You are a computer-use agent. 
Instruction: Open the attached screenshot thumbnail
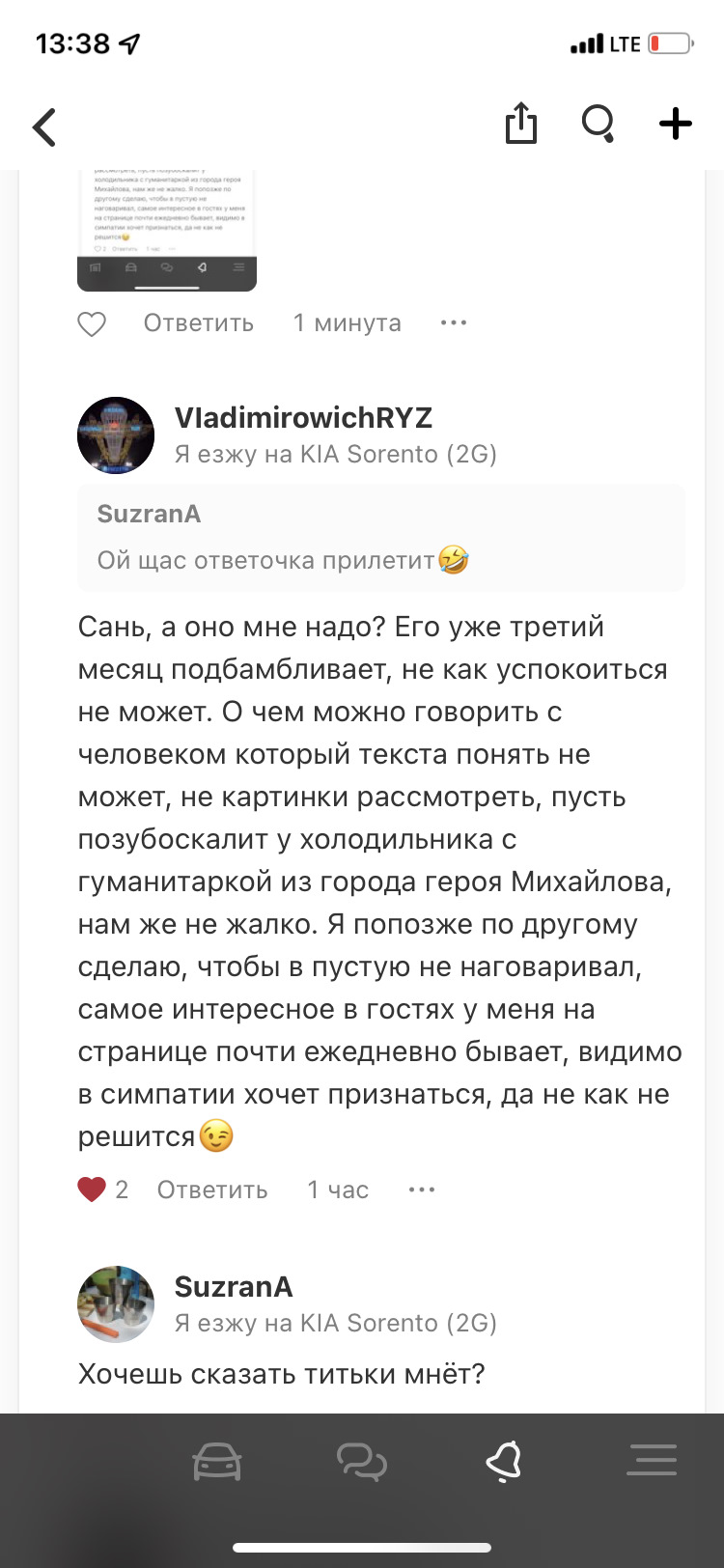(x=167, y=232)
